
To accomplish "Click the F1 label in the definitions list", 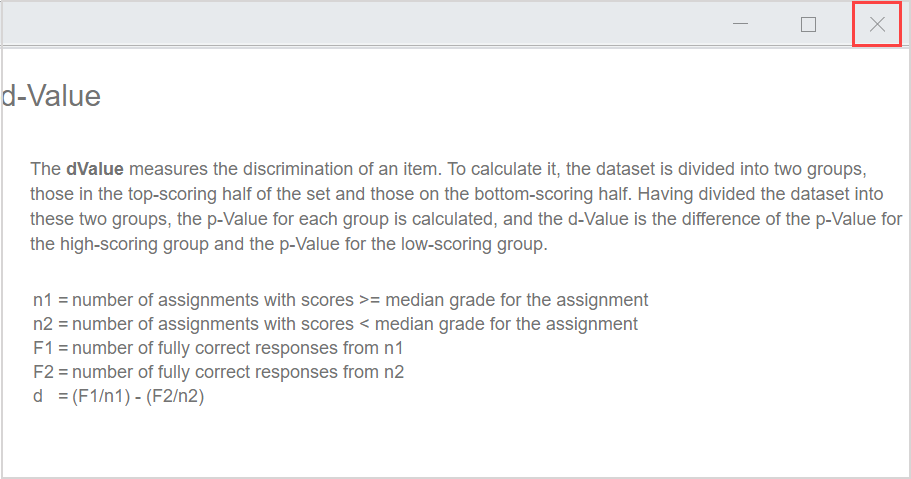I will (x=42, y=348).
